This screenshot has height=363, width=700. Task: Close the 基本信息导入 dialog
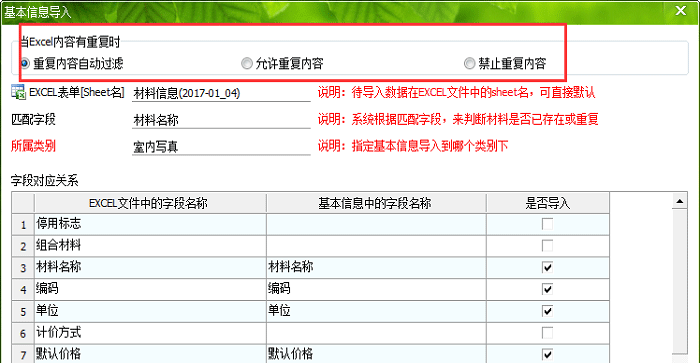680,10
